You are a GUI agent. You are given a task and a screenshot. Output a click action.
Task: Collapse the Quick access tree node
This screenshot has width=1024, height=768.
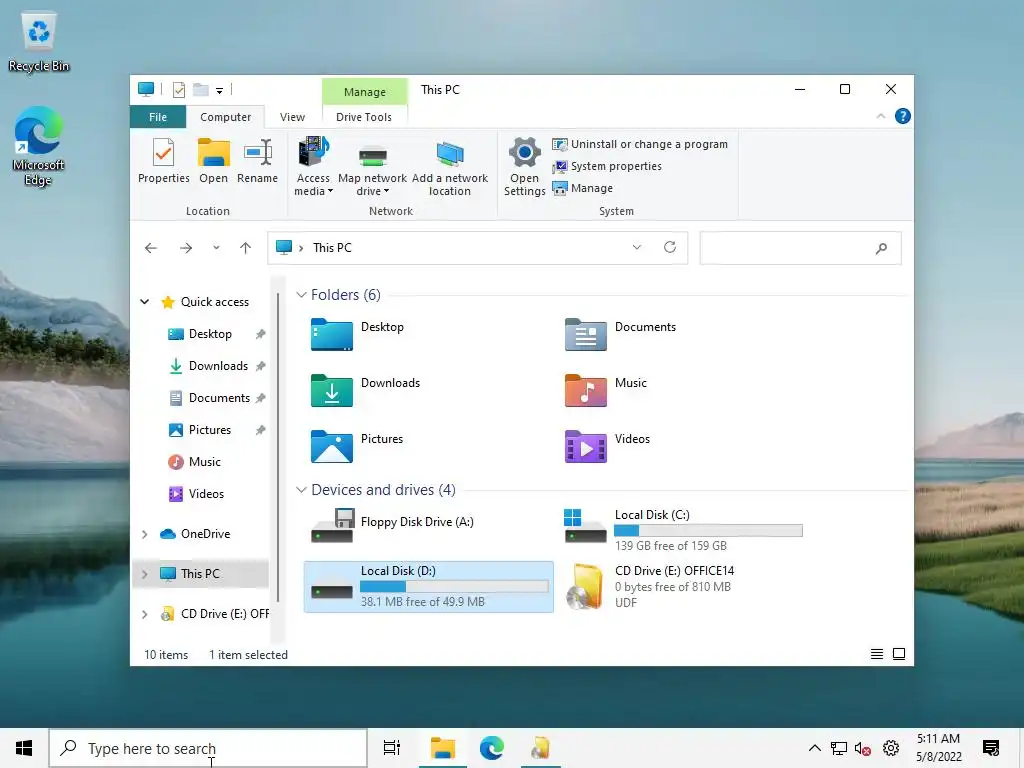point(144,302)
